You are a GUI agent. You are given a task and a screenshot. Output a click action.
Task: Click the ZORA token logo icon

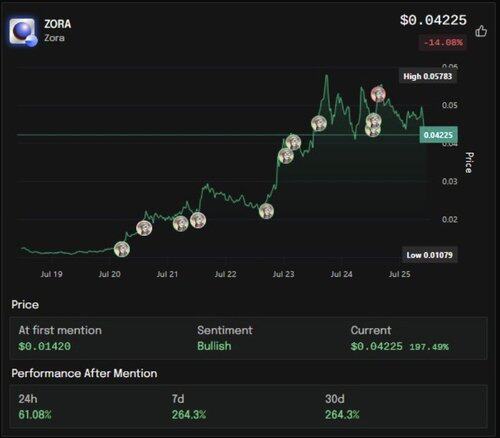tap(23, 32)
